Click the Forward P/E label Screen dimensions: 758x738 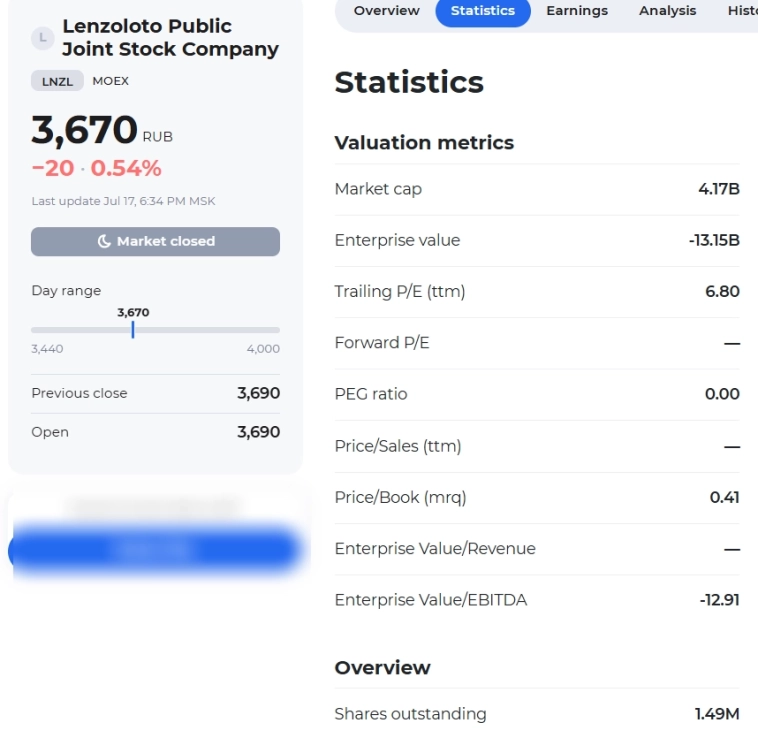(x=382, y=343)
